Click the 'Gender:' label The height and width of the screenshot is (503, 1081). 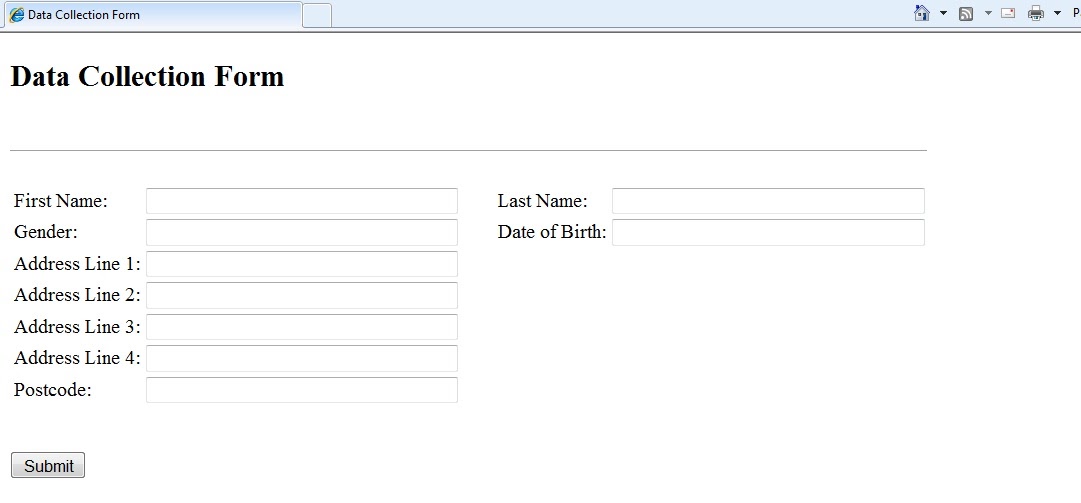46,232
